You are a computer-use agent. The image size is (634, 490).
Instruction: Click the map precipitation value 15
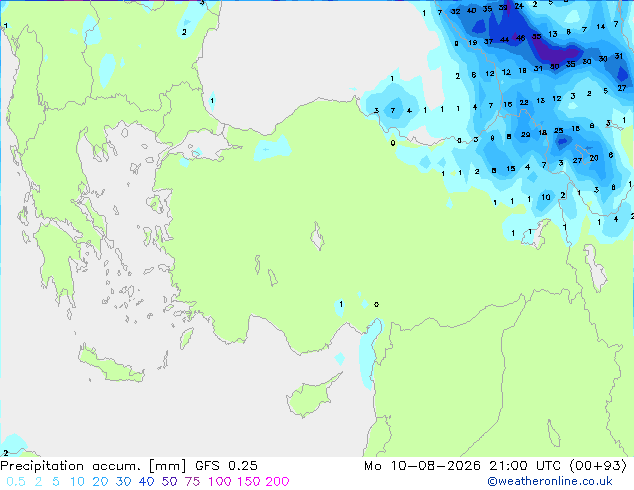[x=511, y=169]
